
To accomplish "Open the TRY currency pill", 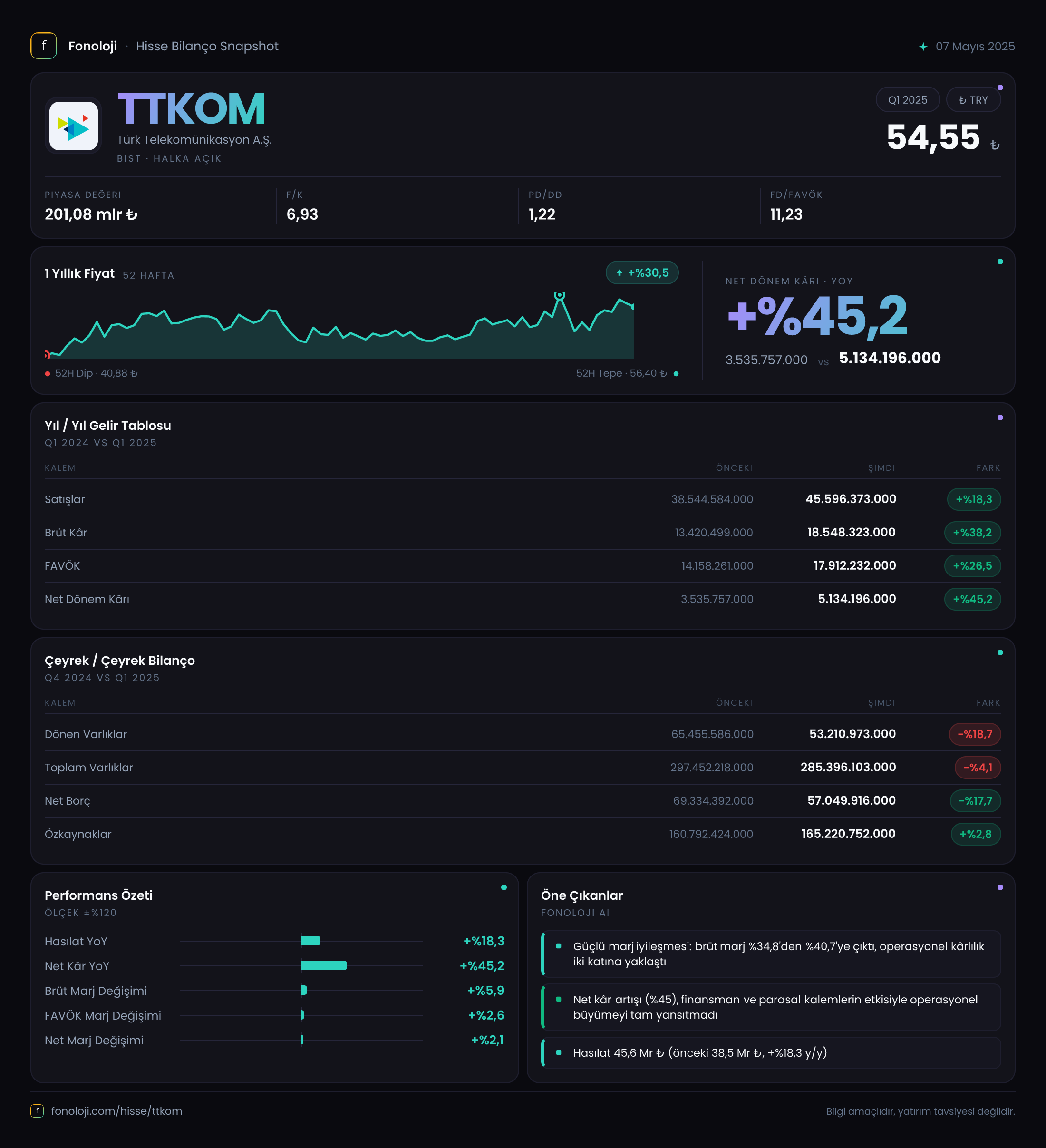I will click(973, 100).
